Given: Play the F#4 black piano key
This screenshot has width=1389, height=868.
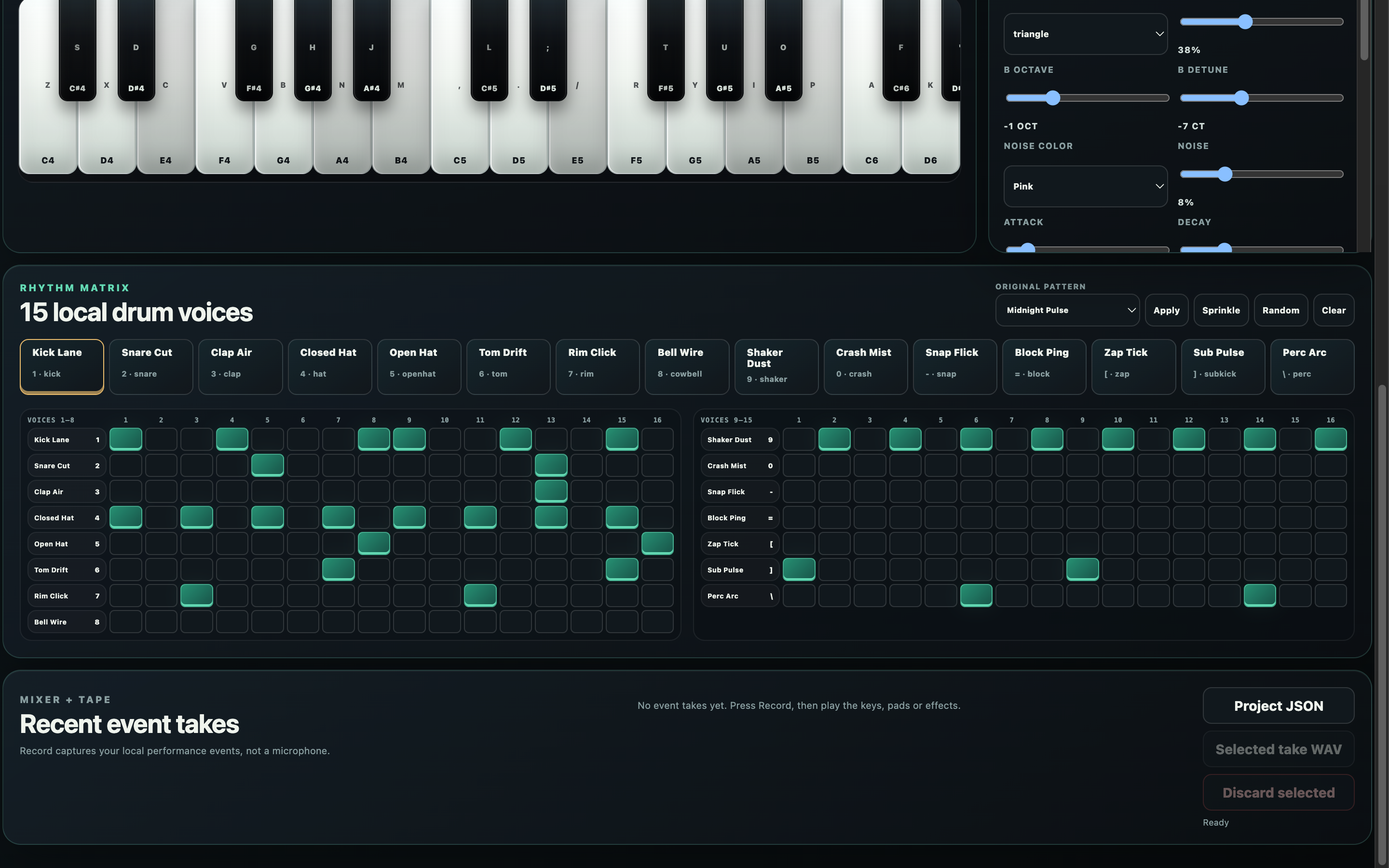Looking at the screenshot, I should point(254,52).
